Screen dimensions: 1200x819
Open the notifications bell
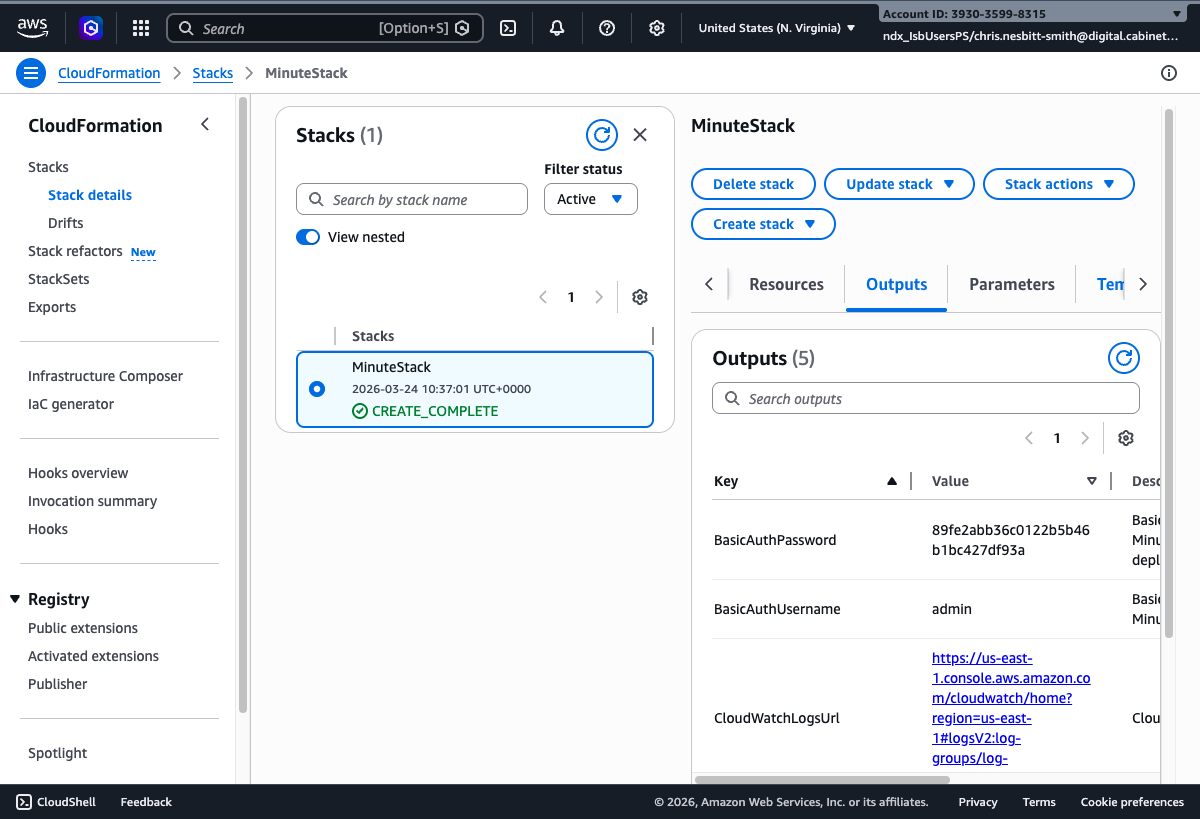coord(557,28)
